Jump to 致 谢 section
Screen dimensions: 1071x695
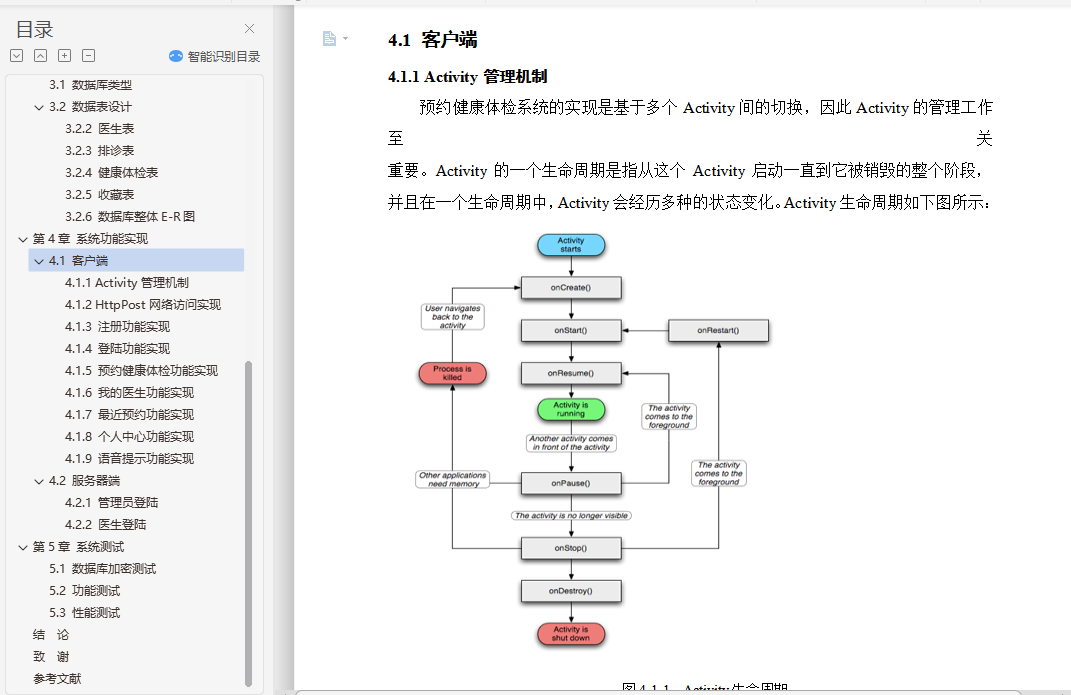51,657
